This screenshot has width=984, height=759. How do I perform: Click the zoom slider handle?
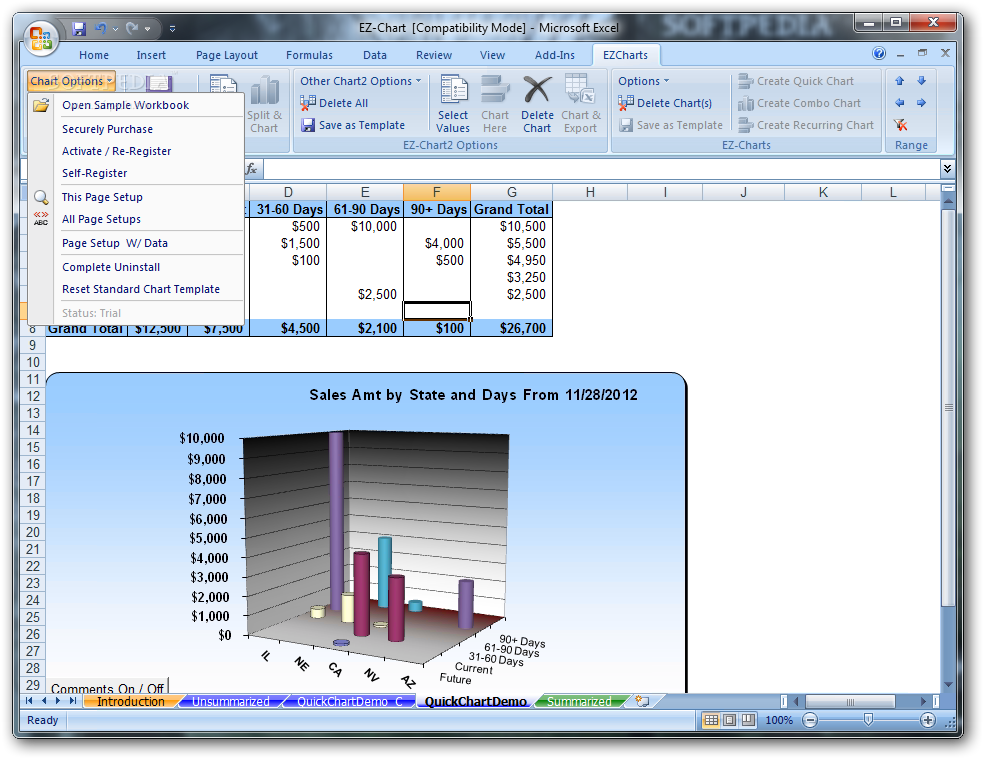[x=869, y=719]
